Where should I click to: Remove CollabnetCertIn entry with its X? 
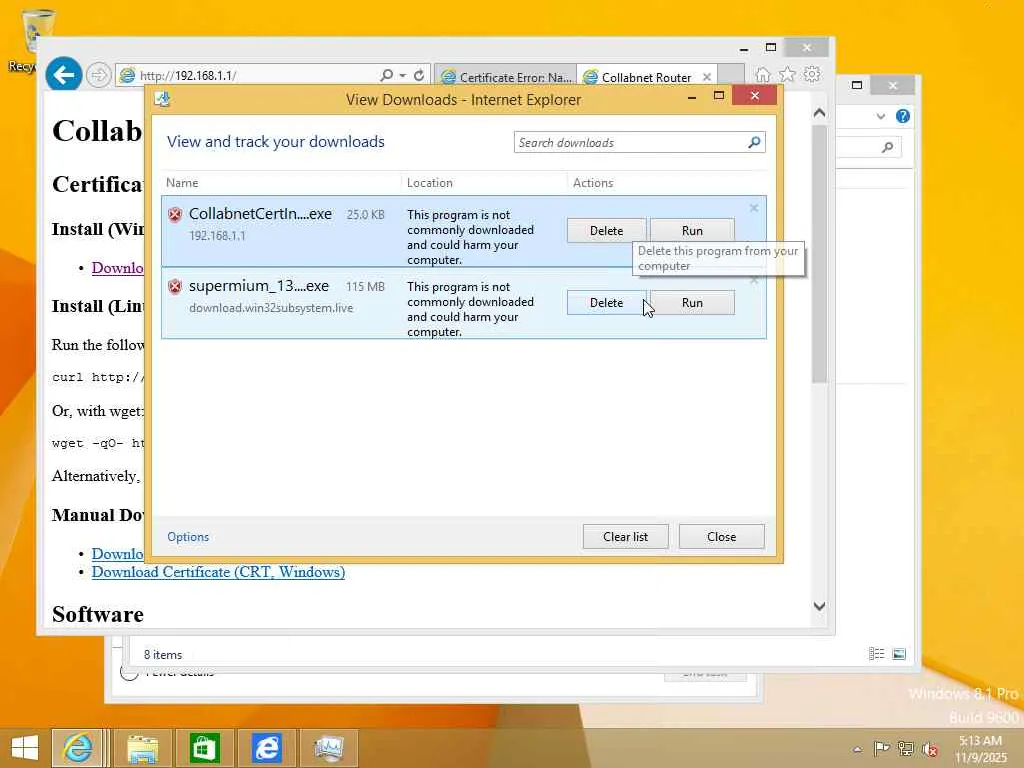(754, 208)
